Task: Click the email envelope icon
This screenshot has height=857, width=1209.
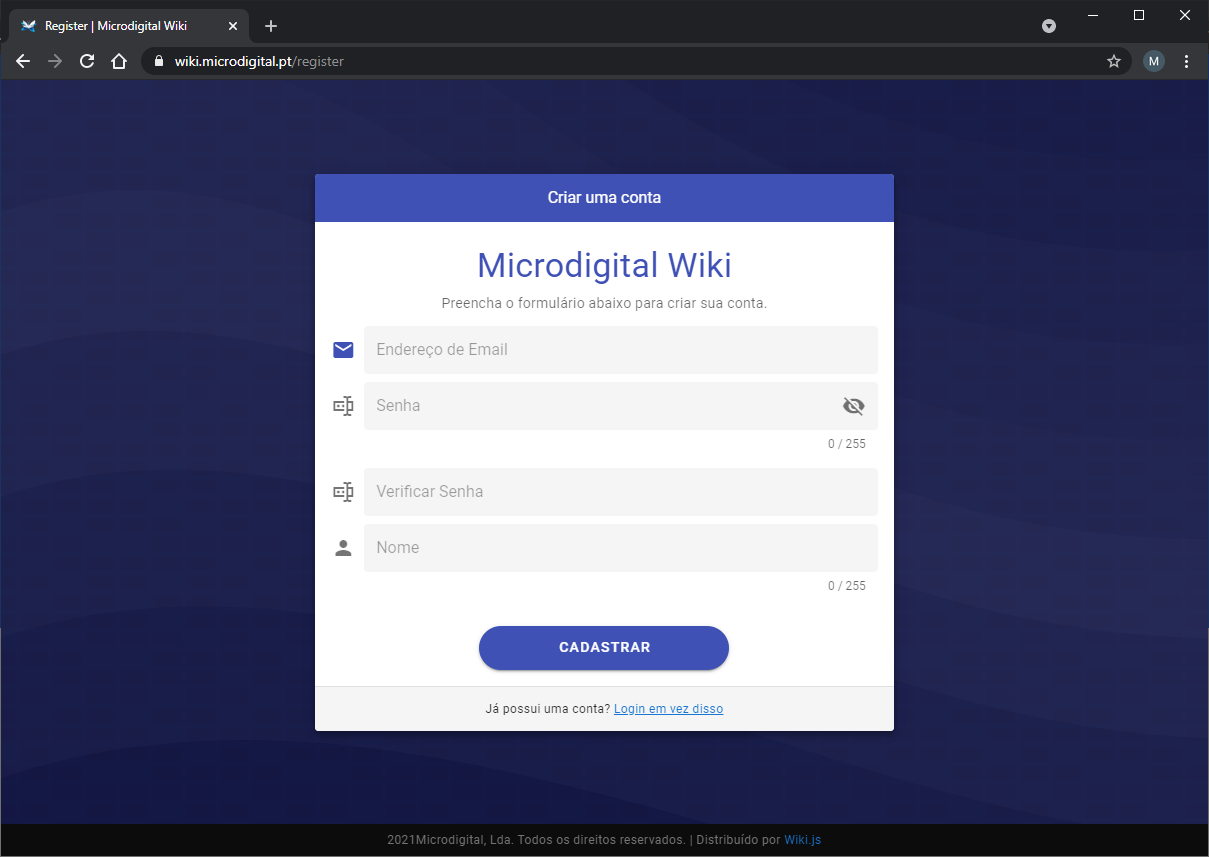Action: tap(343, 350)
